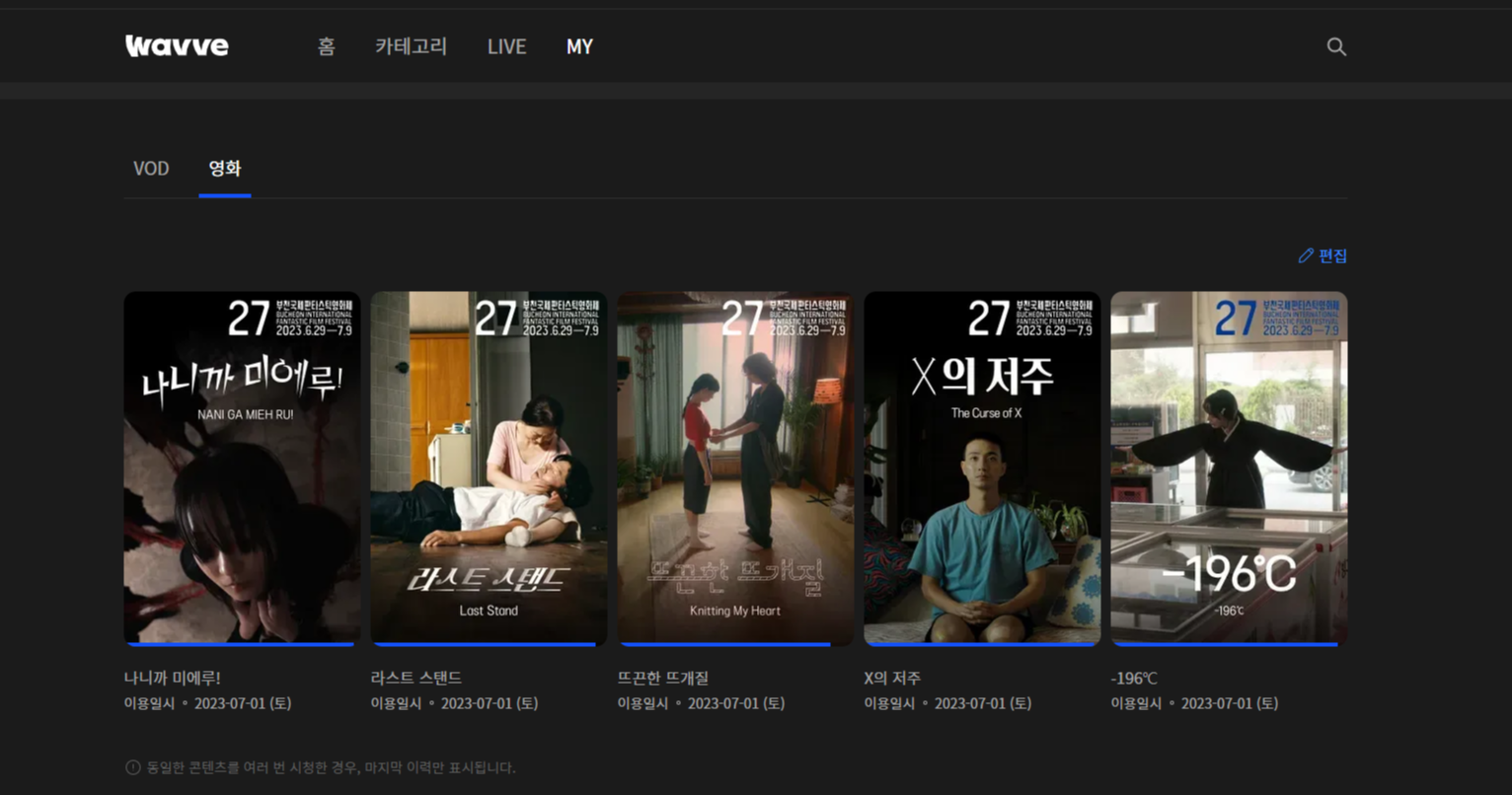The image size is (1512, 795).
Task: Open the search magnifier icon
Action: coord(1336,46)
